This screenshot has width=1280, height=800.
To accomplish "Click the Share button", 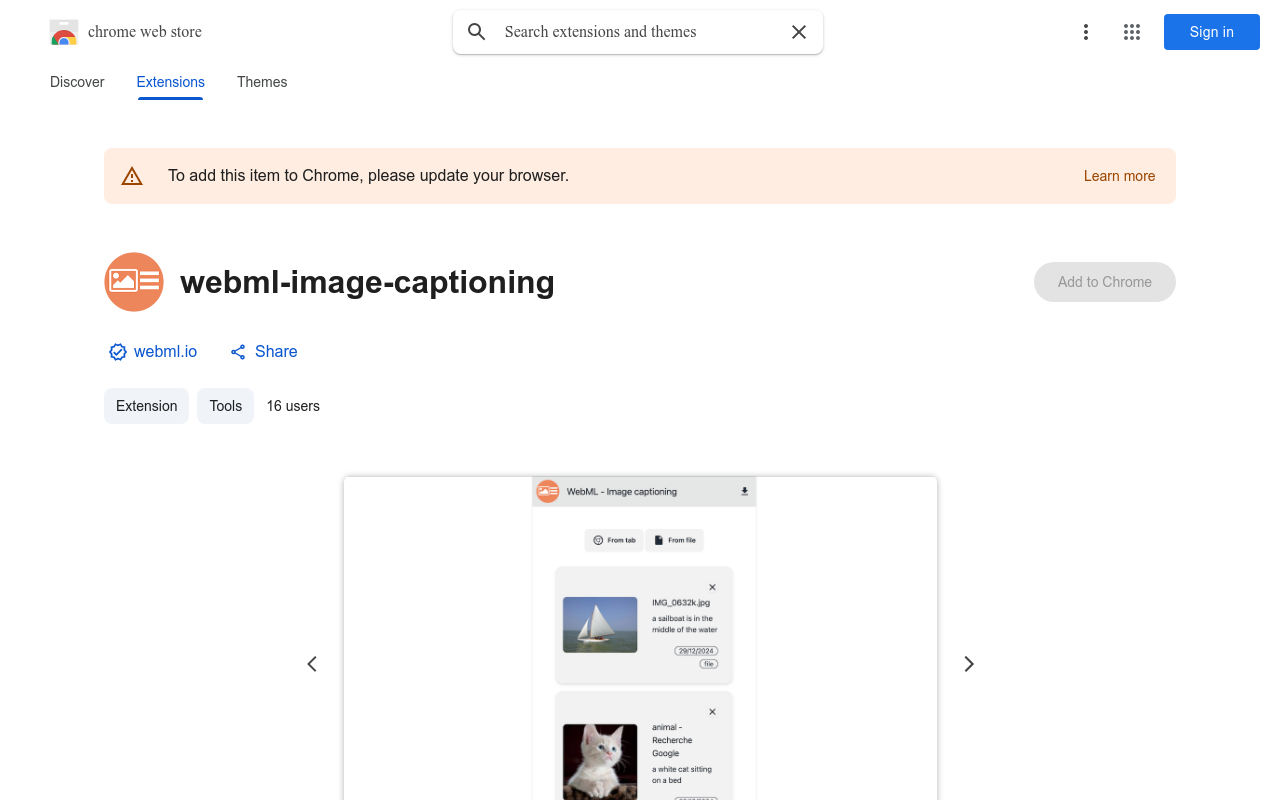I will (x=264, y=351).
